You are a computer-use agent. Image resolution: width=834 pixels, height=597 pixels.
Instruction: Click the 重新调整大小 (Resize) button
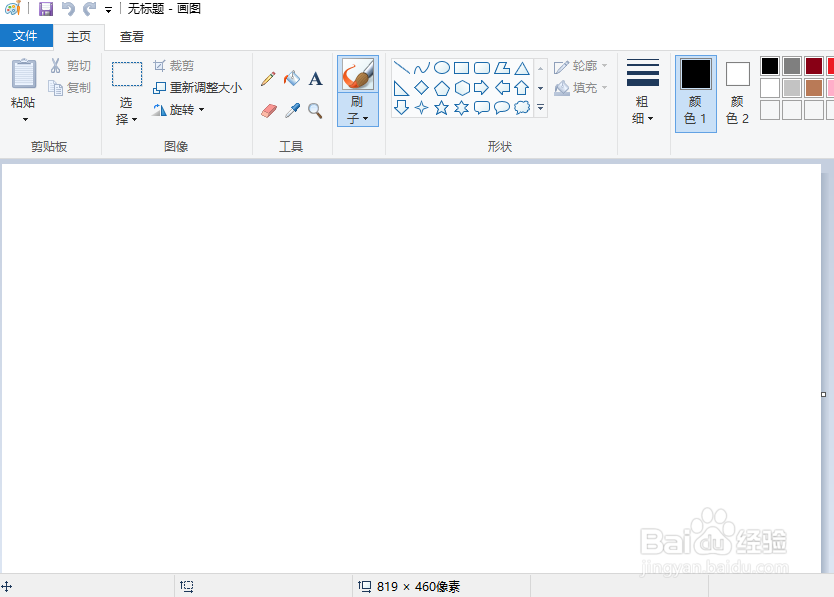point(196,87)
